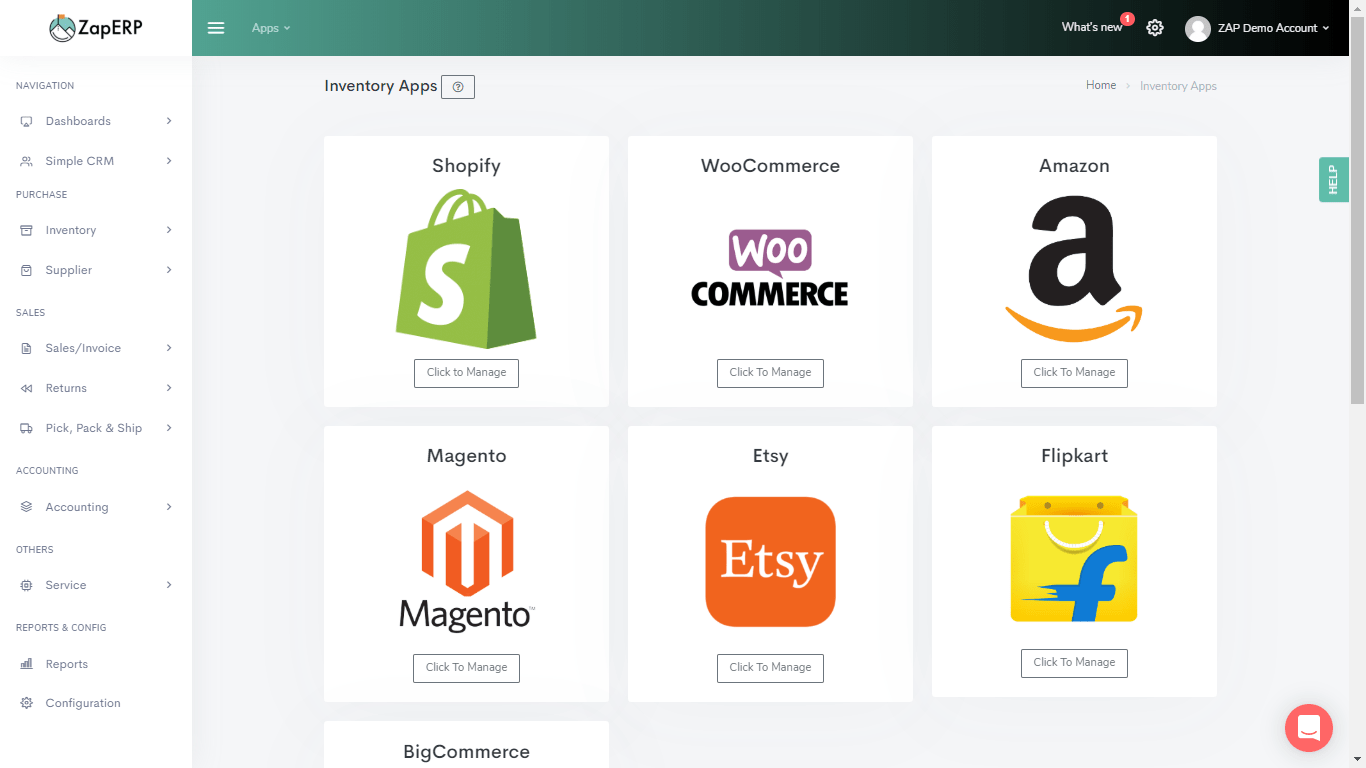Click the Shopify bag logo
Image resolution: width=1366 pixels, height=768 pixels.
[466, 269]
